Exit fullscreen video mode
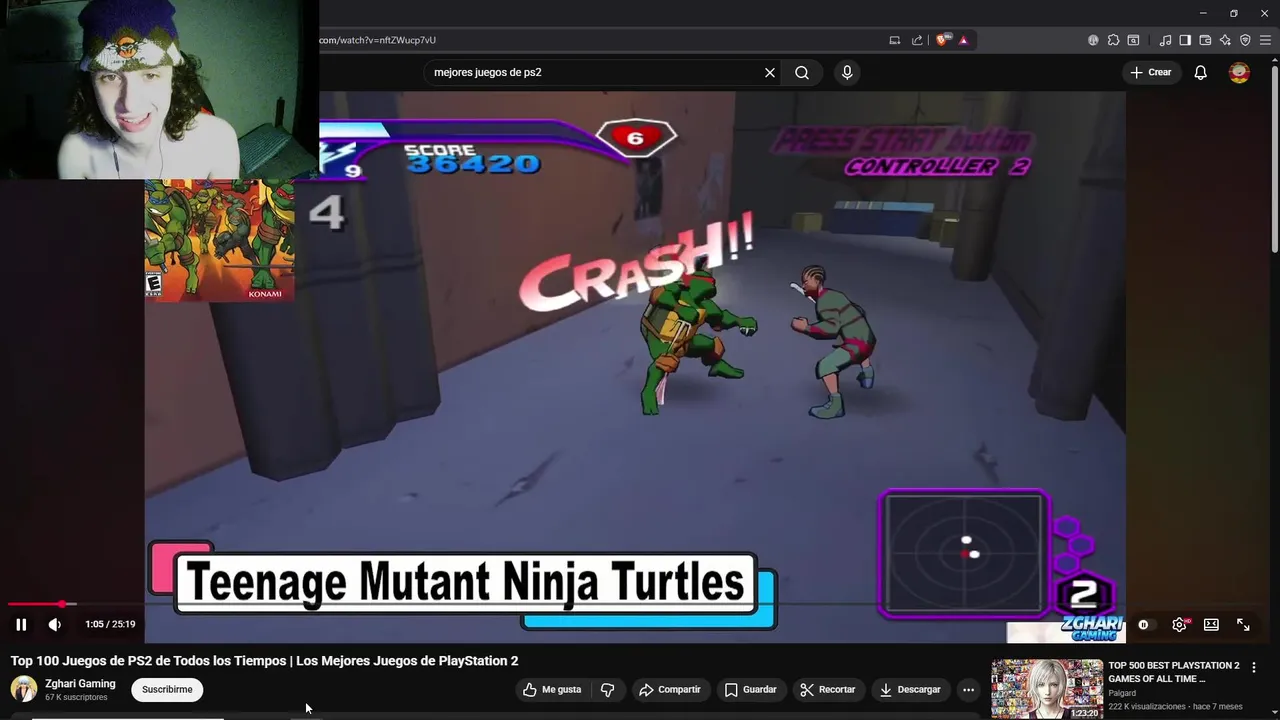The image size is (1280, 720). pos(1243,624)
